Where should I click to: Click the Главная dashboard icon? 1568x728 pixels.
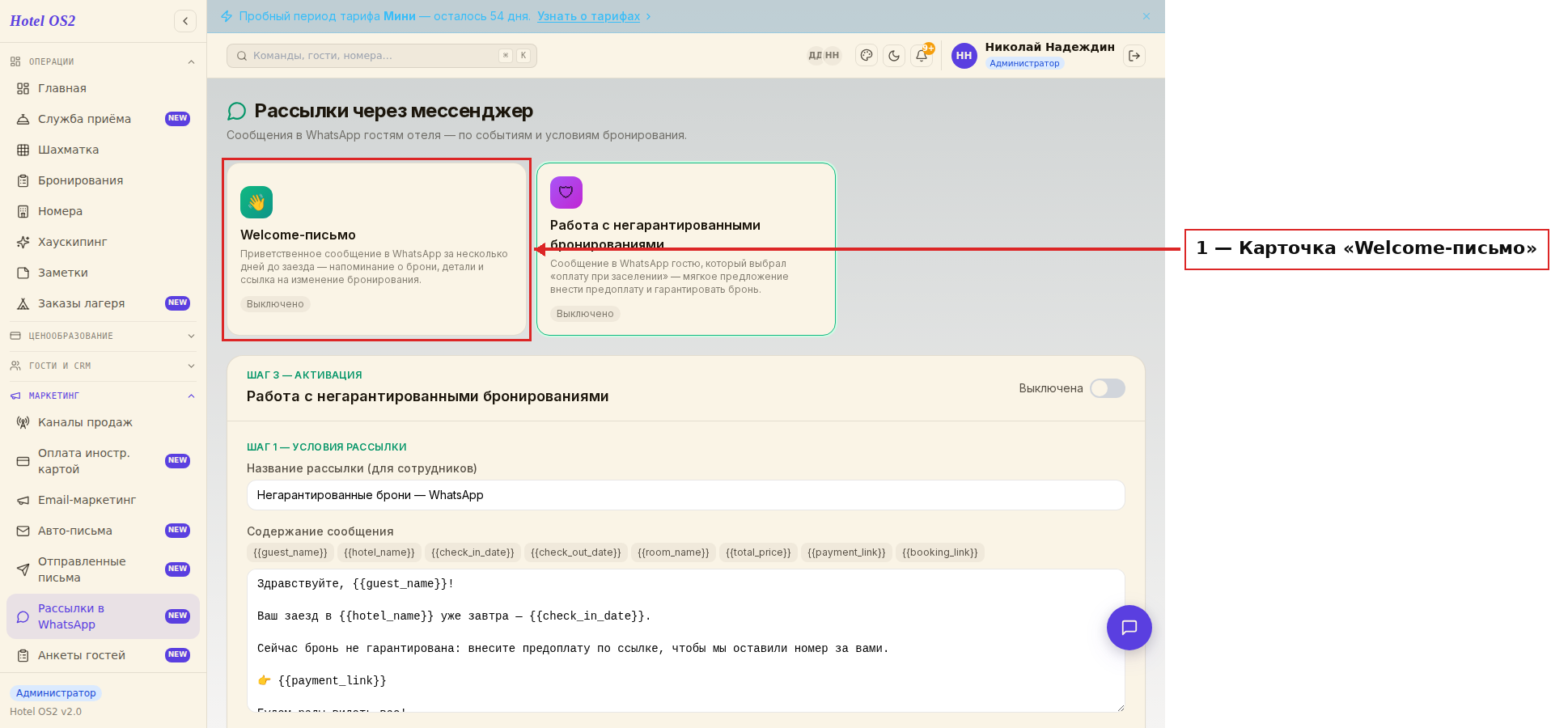tap(23, 88)
